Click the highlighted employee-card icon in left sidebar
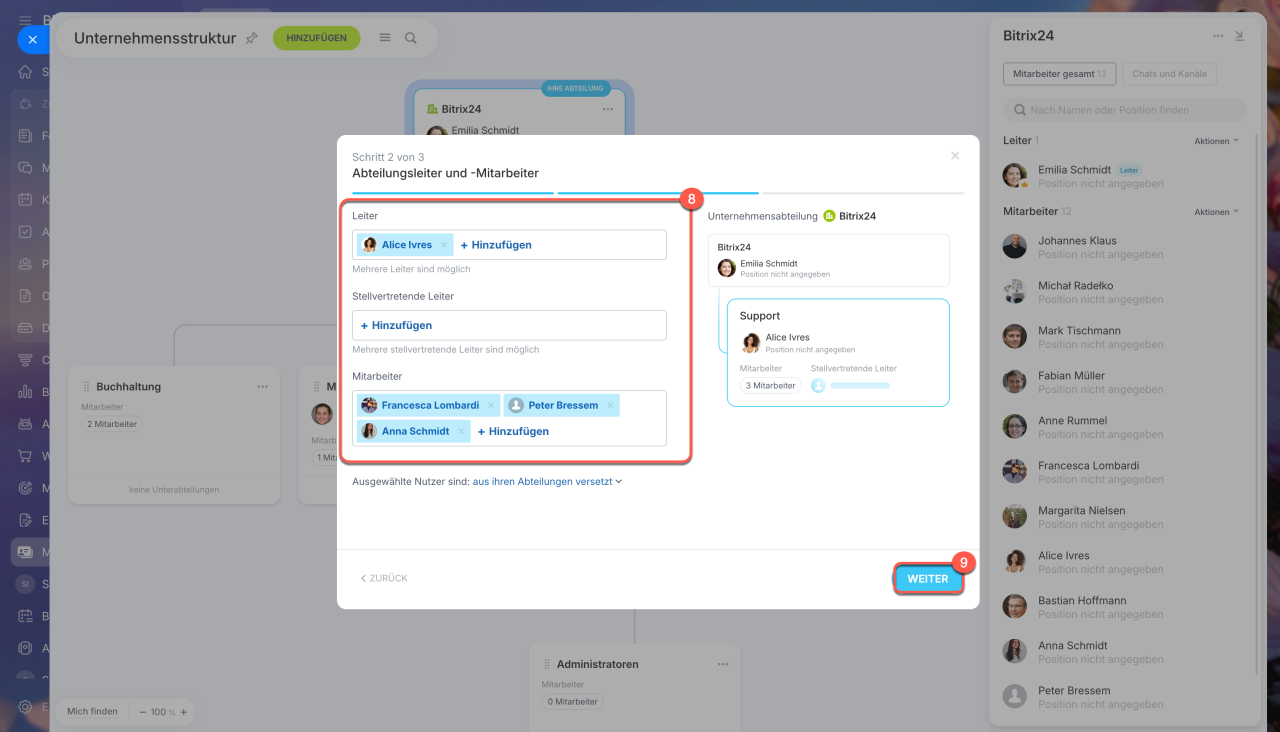The width and height of the screenshot is (1280, 732). coord(25,552)
